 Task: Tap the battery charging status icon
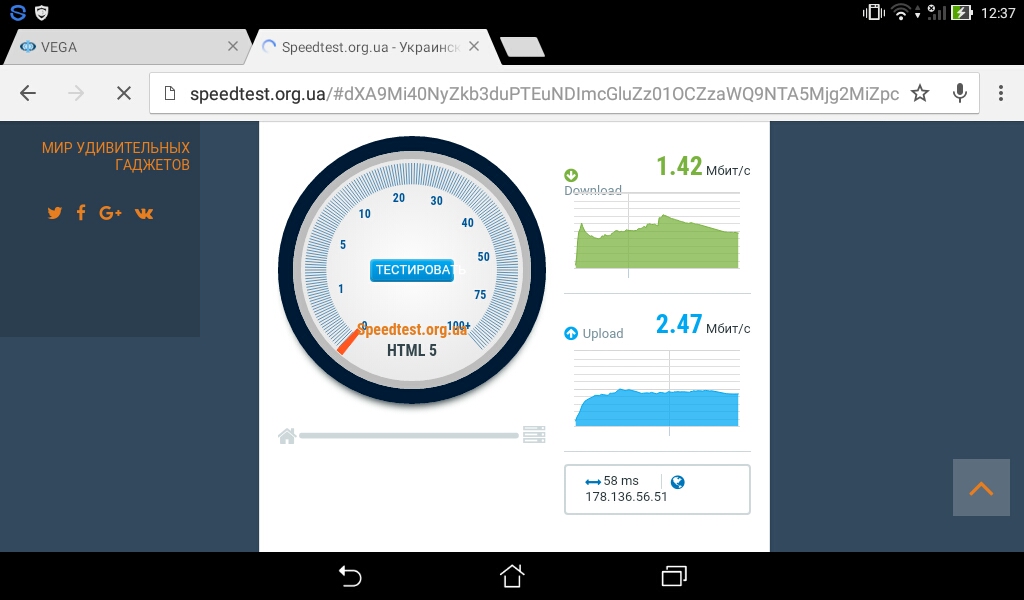click(961, 12)
